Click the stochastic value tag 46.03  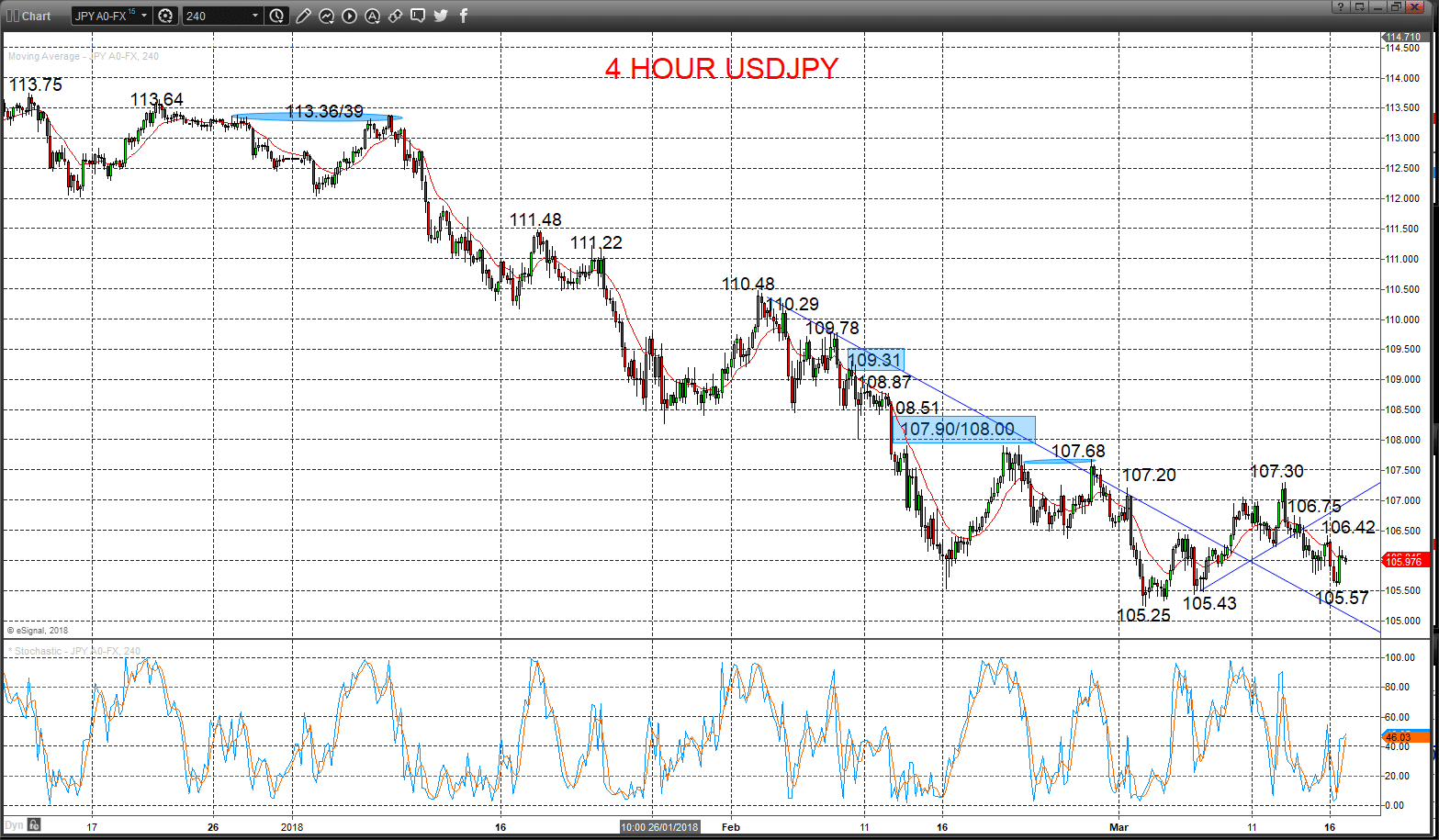point(1404,736)
